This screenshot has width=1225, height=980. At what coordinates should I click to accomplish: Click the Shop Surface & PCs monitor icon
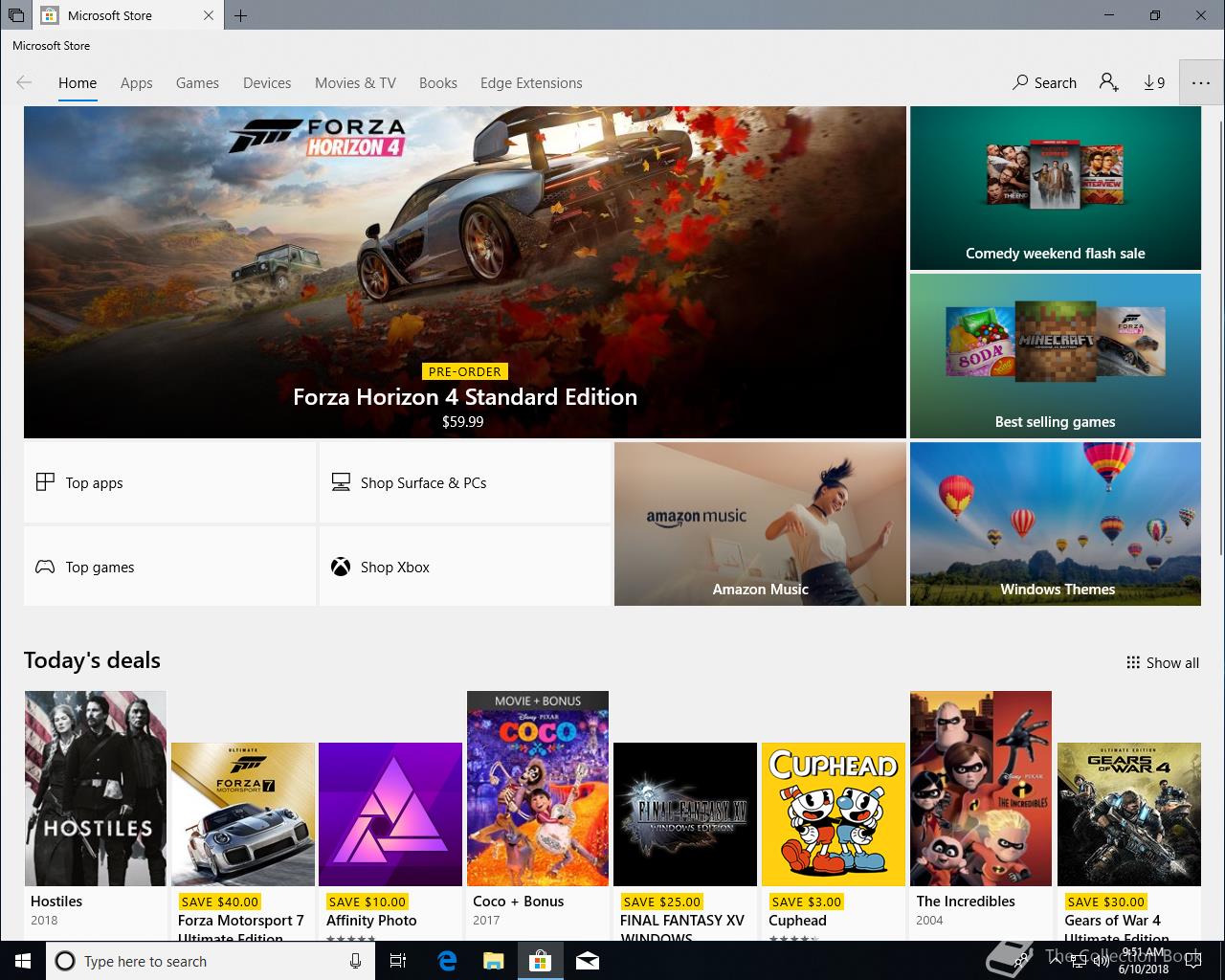341,482
